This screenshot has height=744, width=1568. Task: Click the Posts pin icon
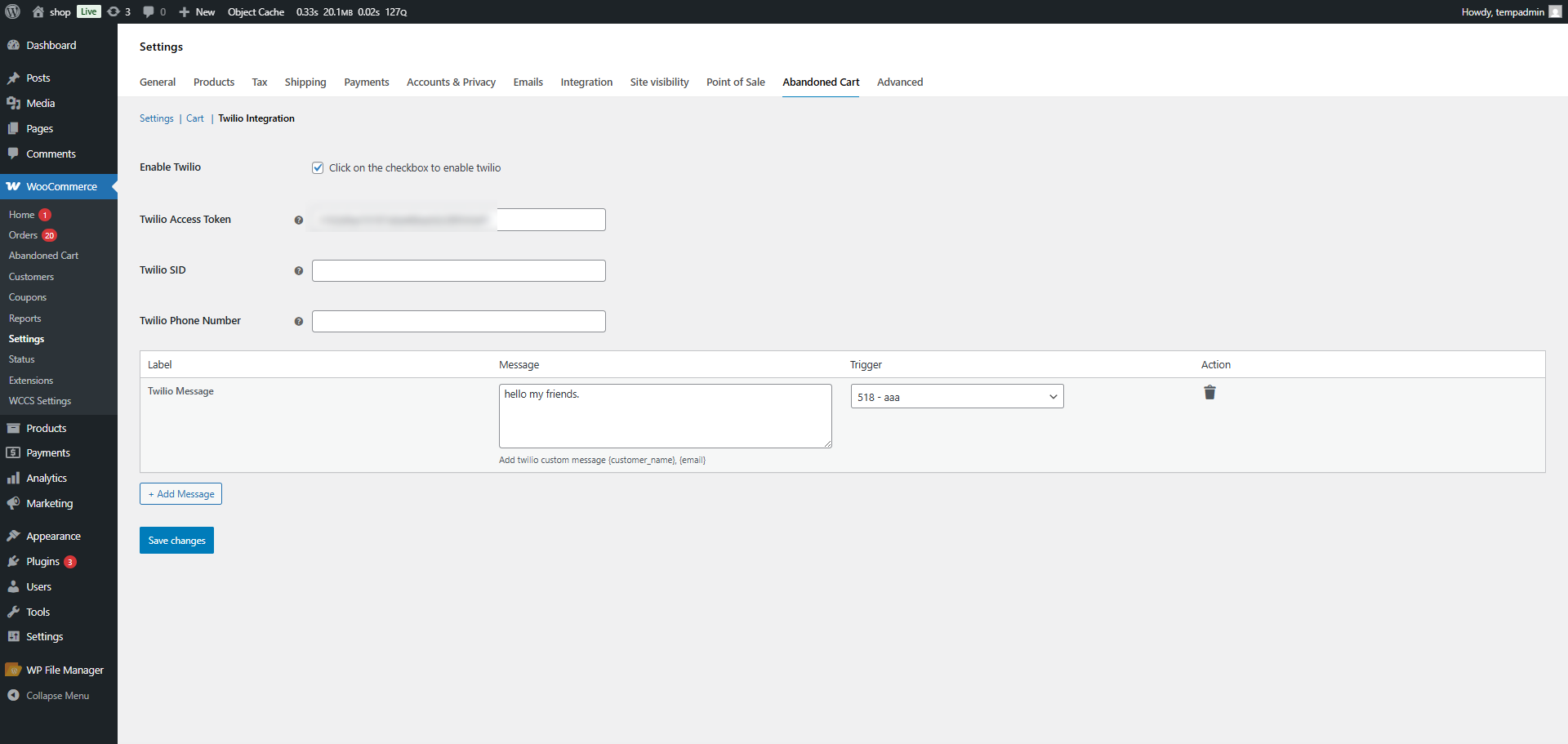coord(13,78)
